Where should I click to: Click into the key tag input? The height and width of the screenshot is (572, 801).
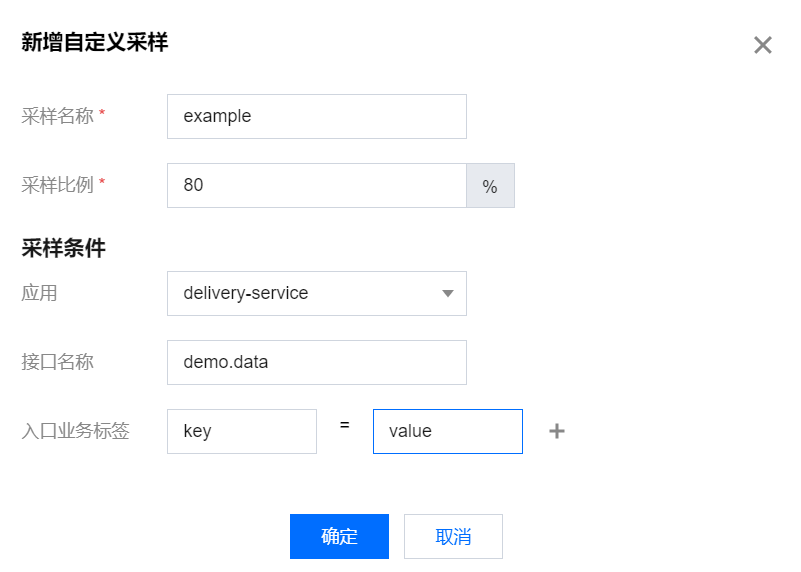click(241, 431)
